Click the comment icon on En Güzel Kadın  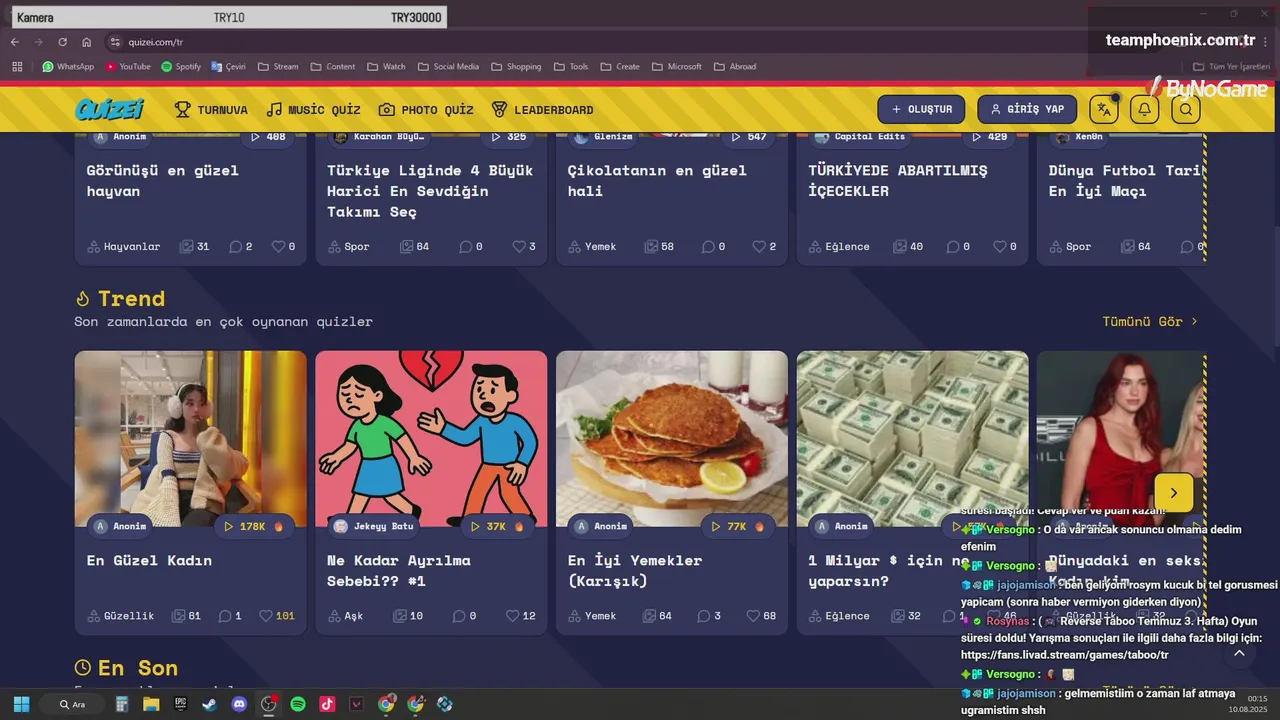coord(225,616)
